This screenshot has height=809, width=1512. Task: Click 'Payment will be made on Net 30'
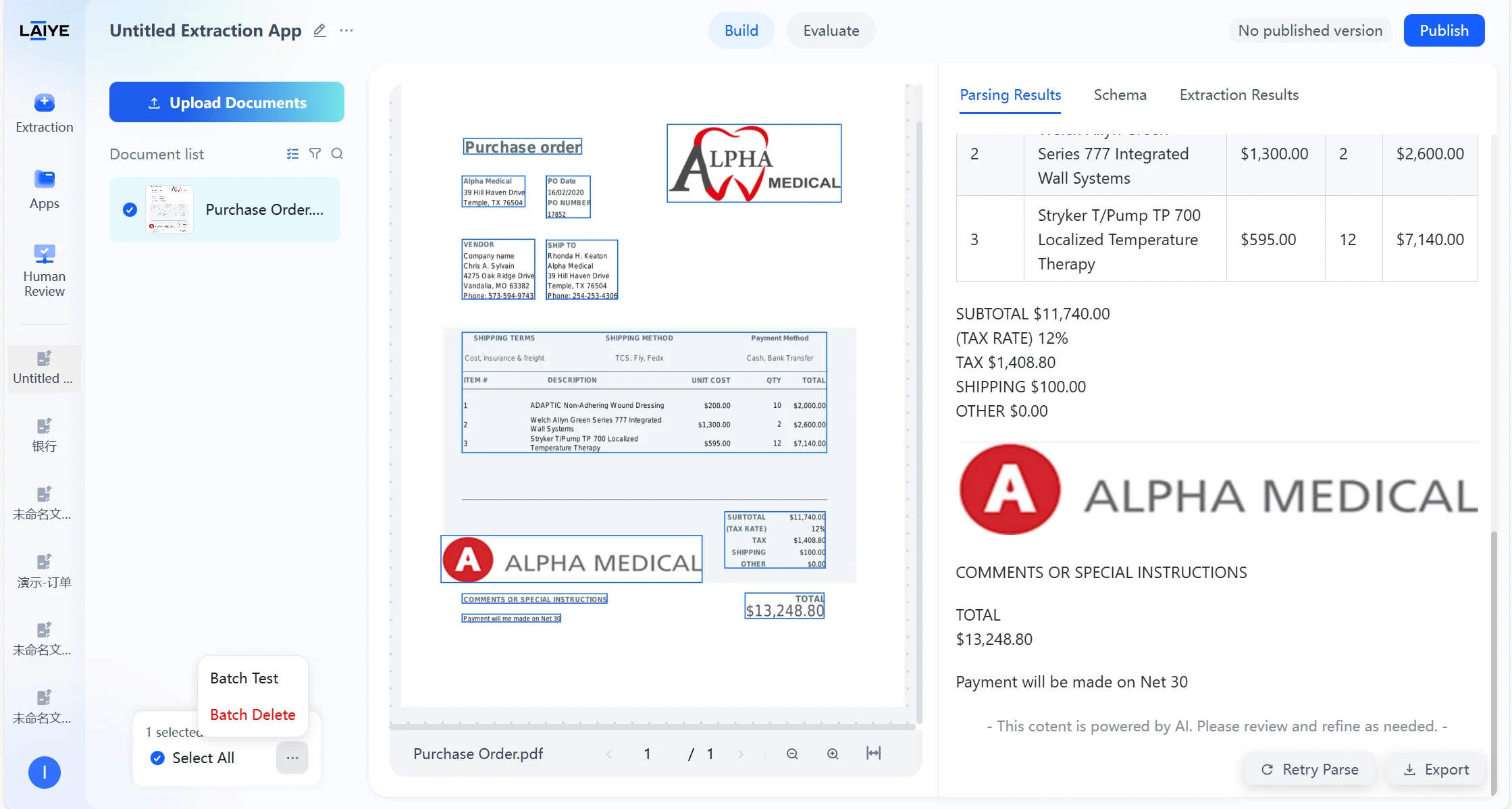[x=1071, y=682]
